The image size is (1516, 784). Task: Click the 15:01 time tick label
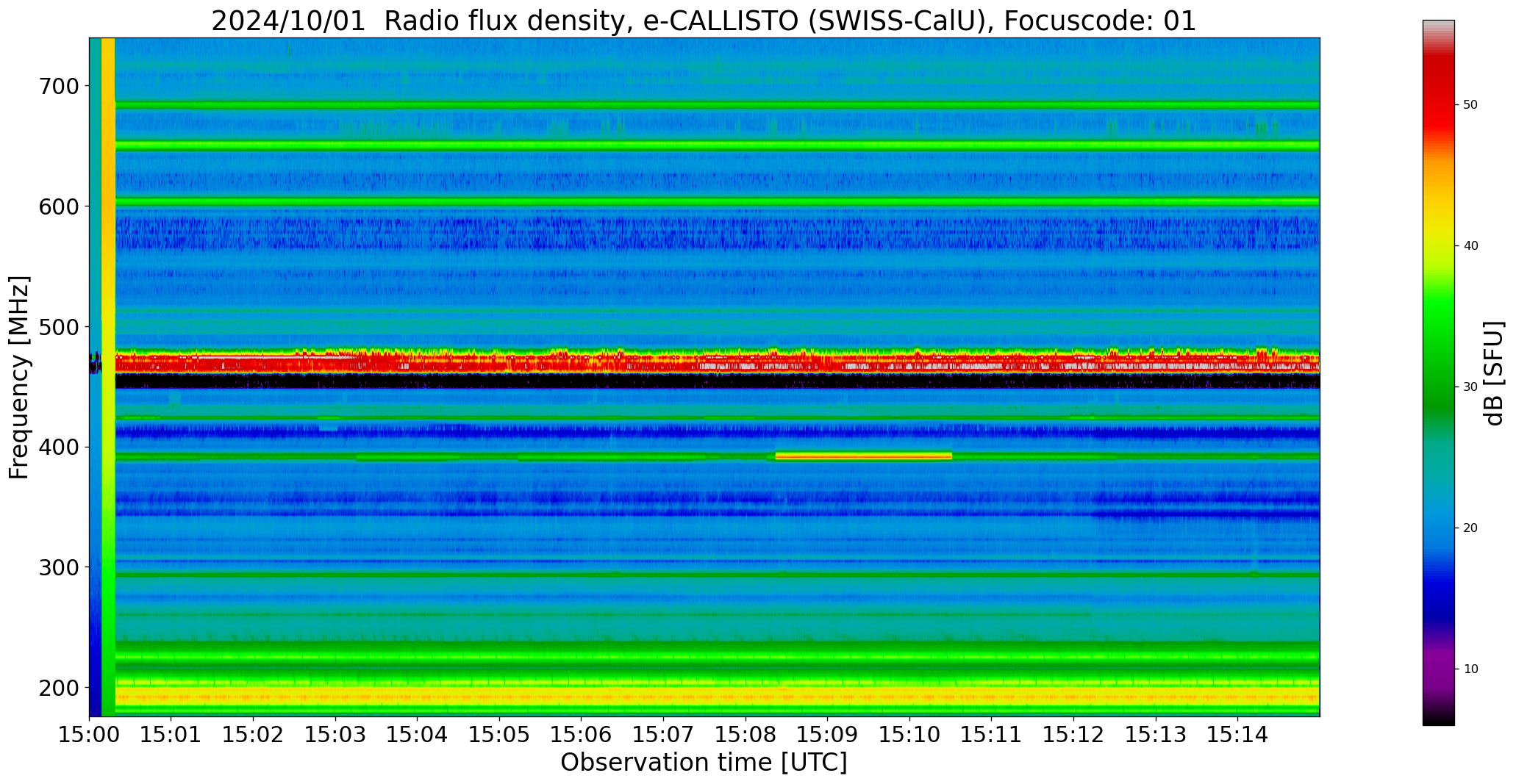(171, 735)
